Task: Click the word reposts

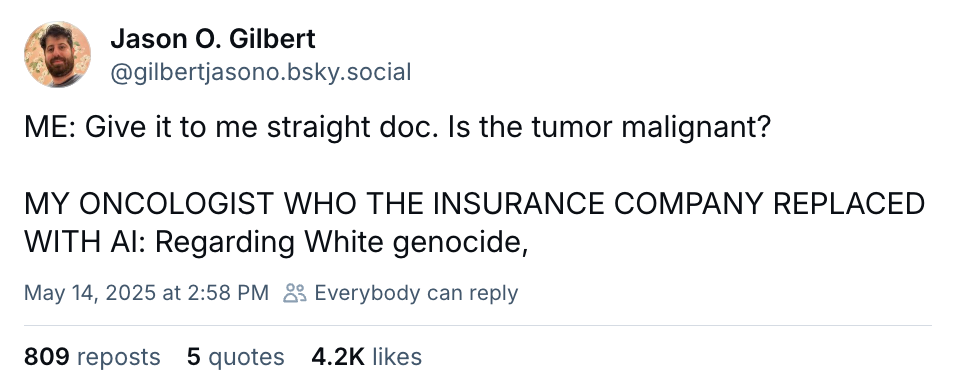Action: click(x=119, y=357)
